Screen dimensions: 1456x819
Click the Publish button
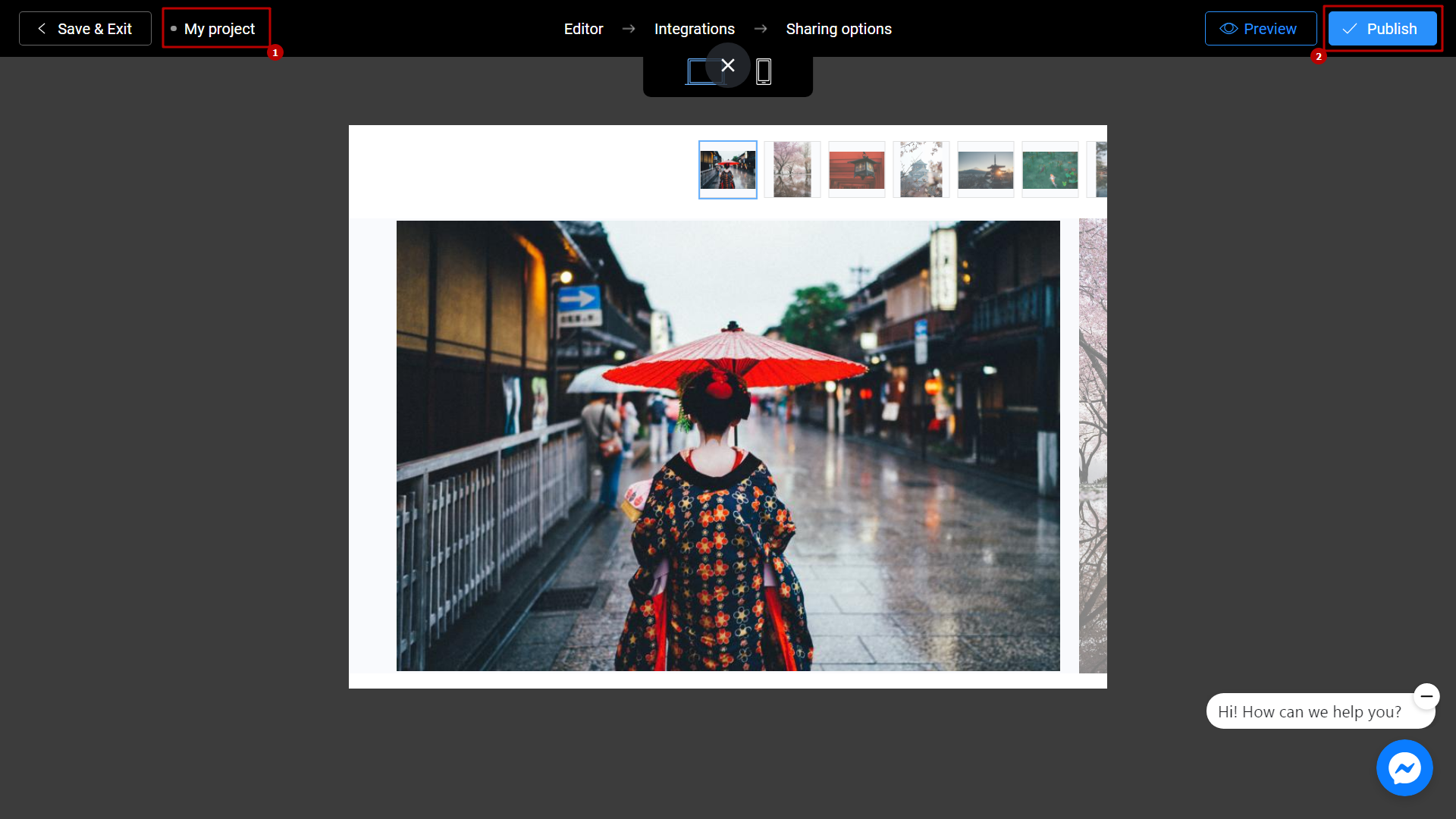(1383, 28)
